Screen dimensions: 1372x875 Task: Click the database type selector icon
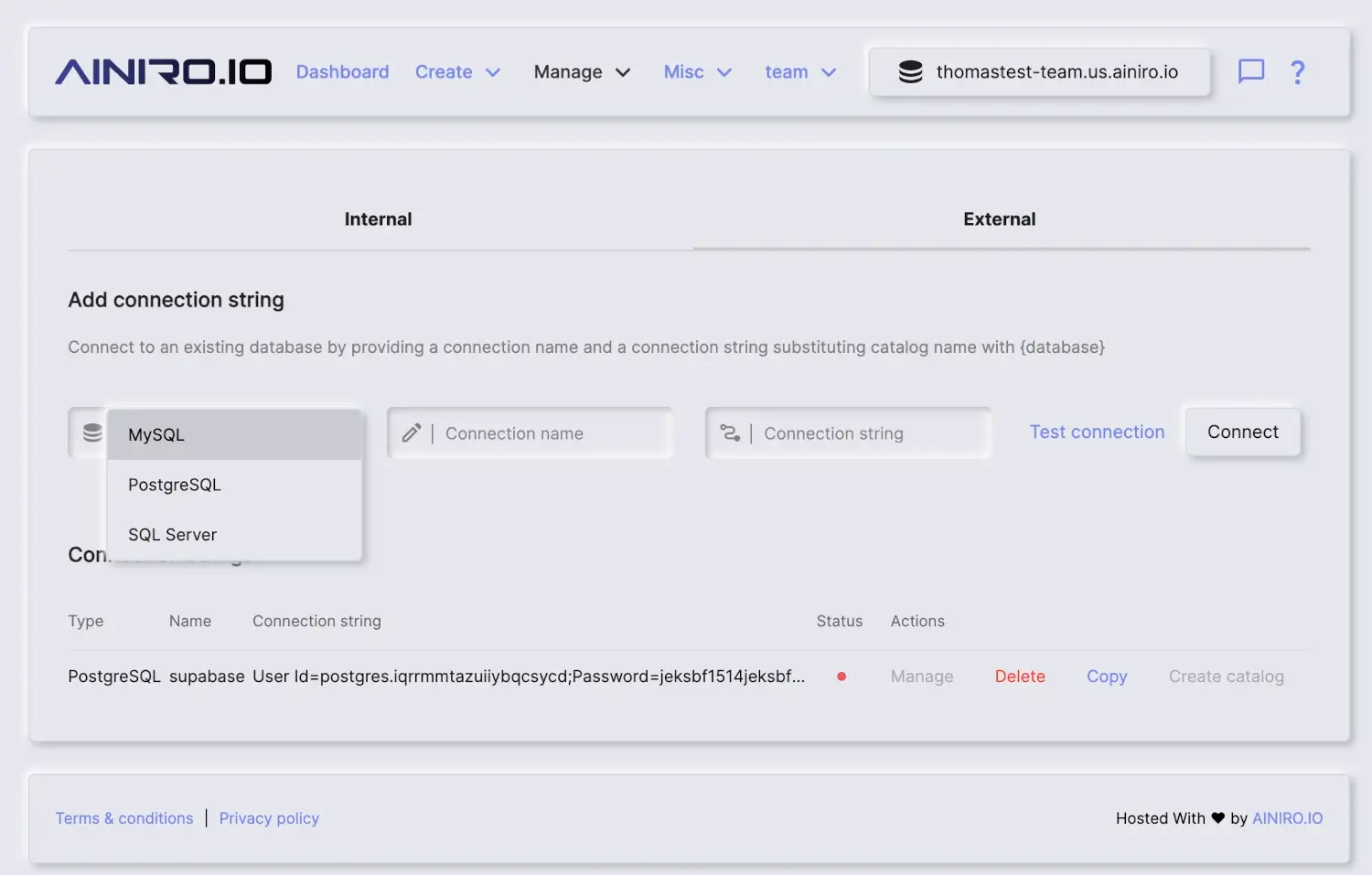tap(92, 432)
